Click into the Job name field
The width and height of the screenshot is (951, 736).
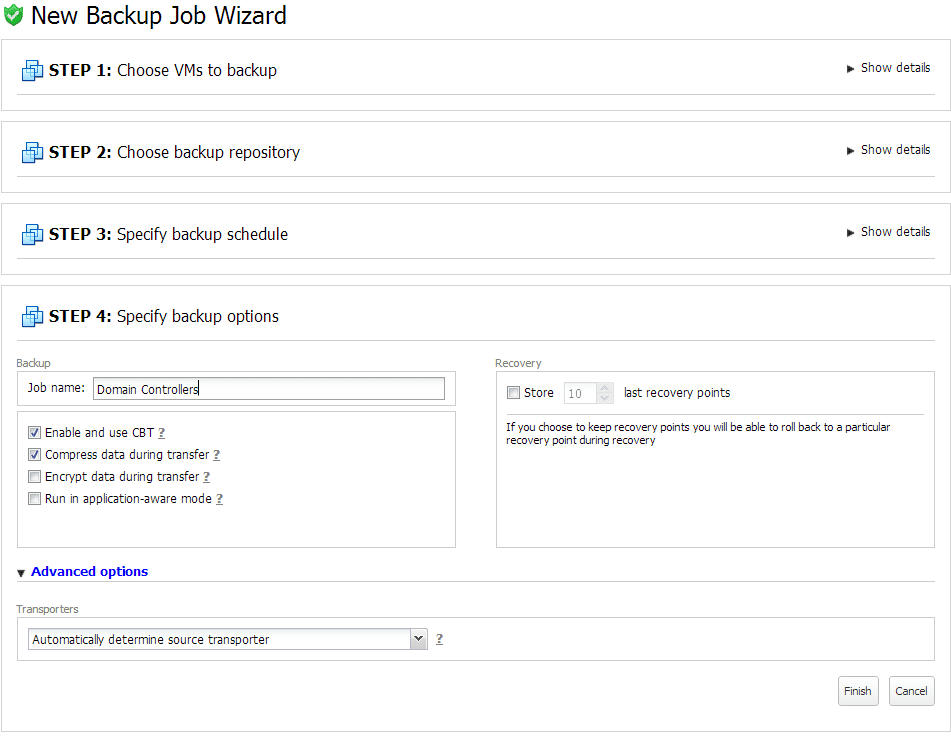pos(269,389)
